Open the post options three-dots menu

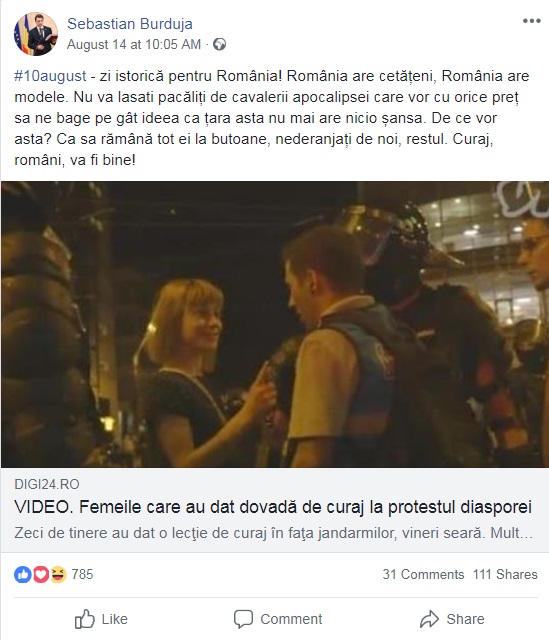(531, 21)
